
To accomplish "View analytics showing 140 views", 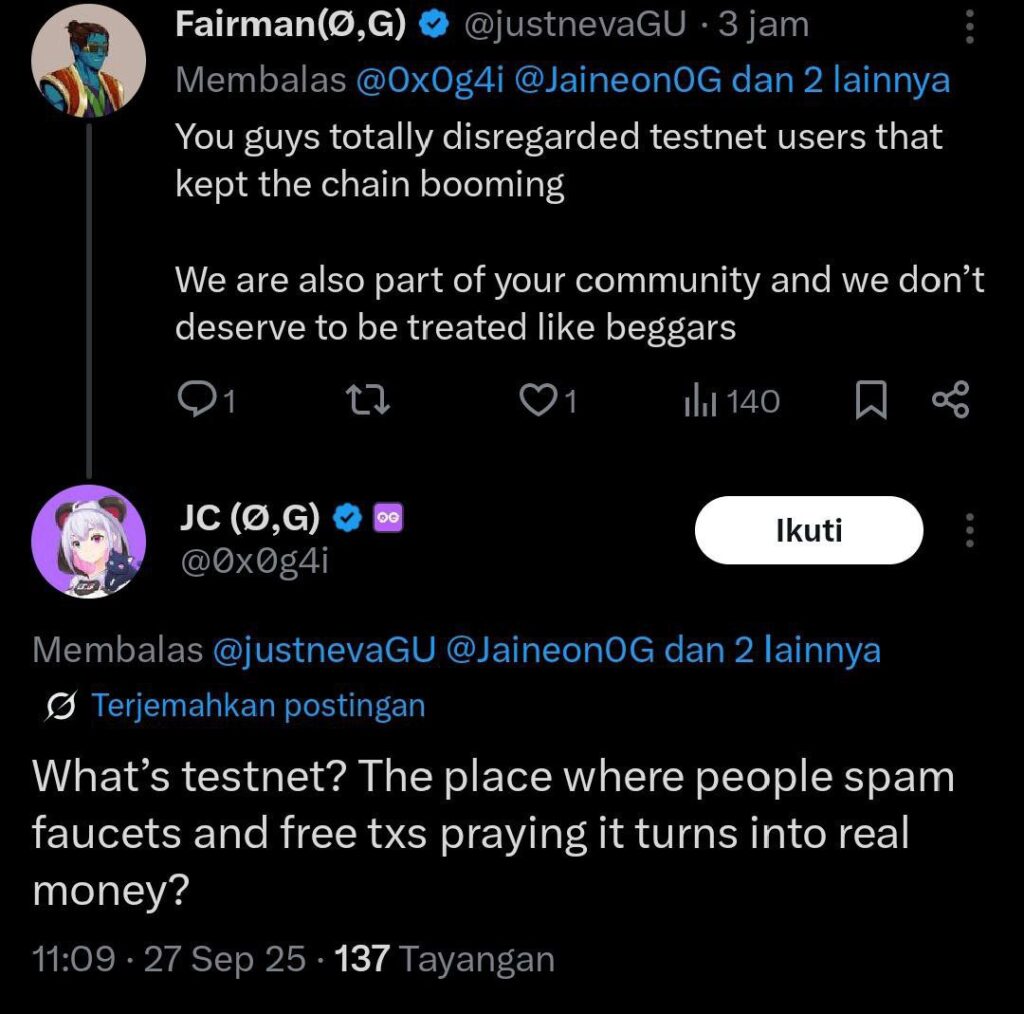I will click(731, 402).
